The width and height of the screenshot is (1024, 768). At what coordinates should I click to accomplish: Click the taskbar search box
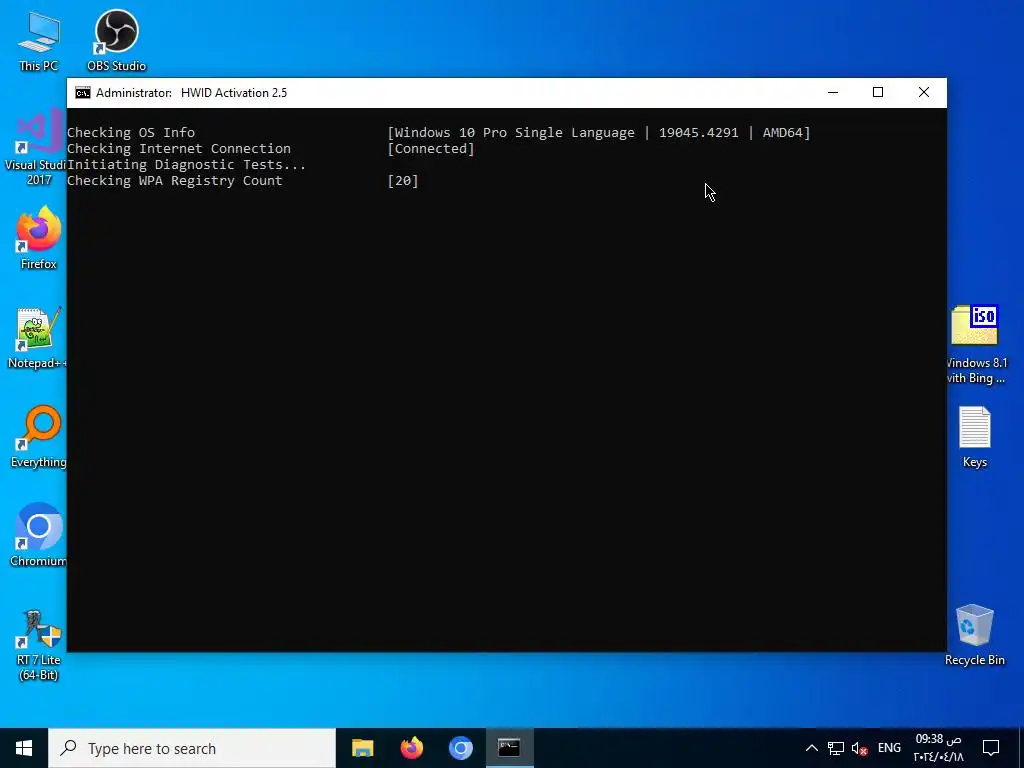pyautogui.click(x=192, y=748)
